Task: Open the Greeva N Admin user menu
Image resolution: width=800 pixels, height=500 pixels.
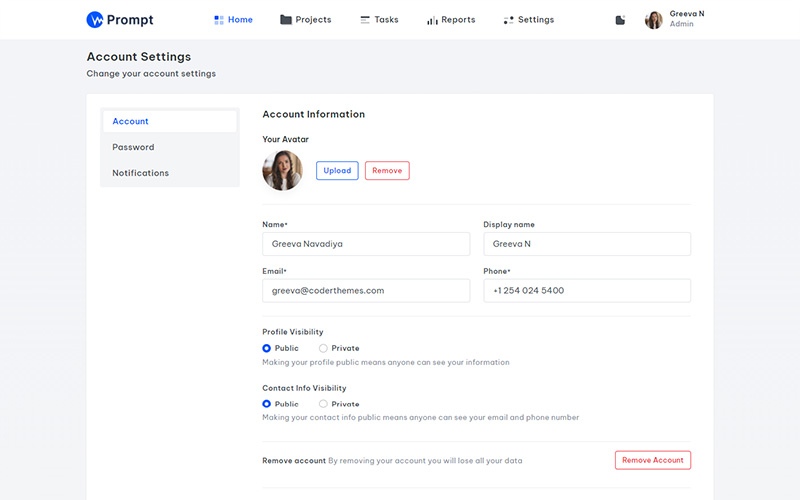Action: (x=686, y=19)
